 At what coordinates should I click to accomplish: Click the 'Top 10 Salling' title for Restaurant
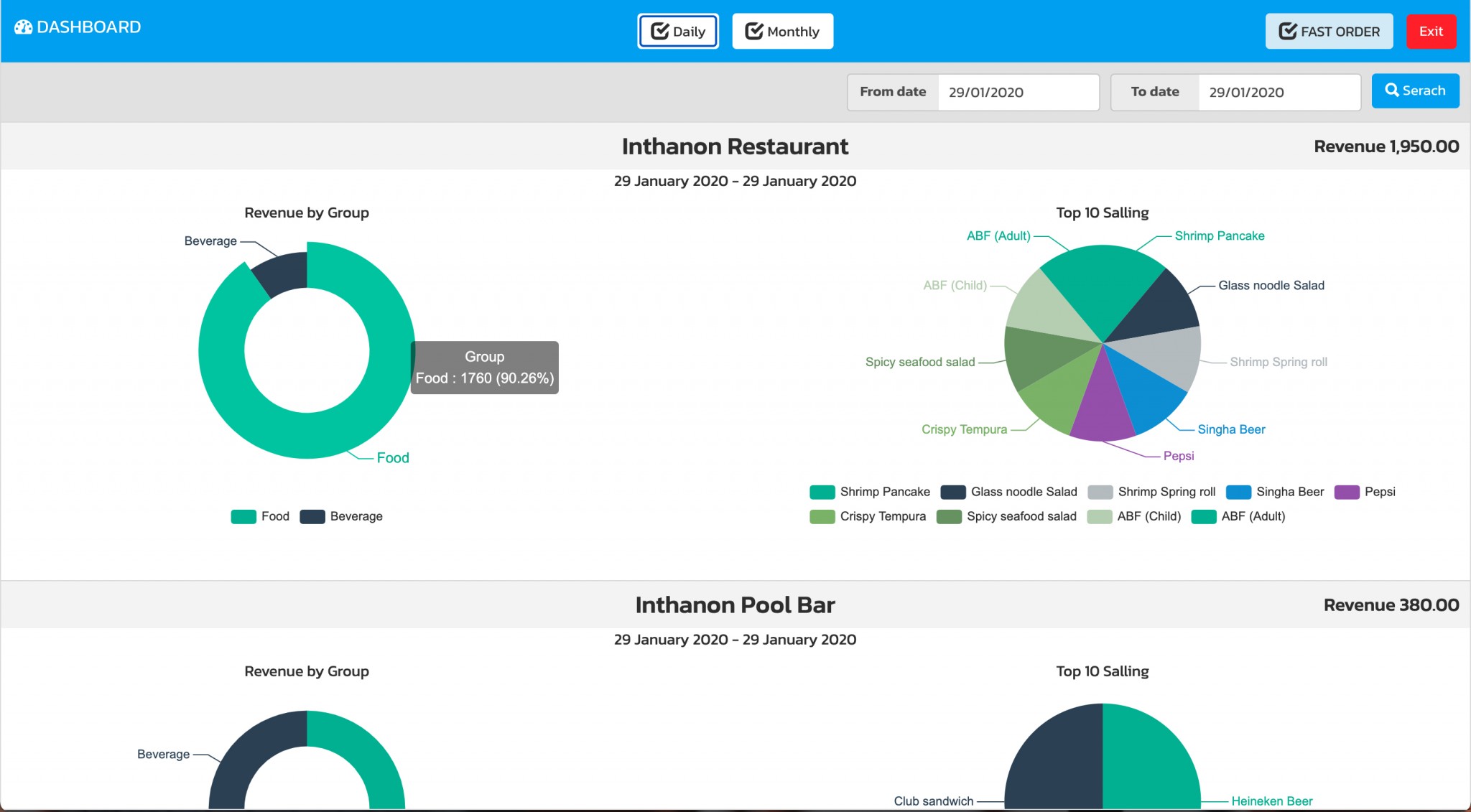1103,213
